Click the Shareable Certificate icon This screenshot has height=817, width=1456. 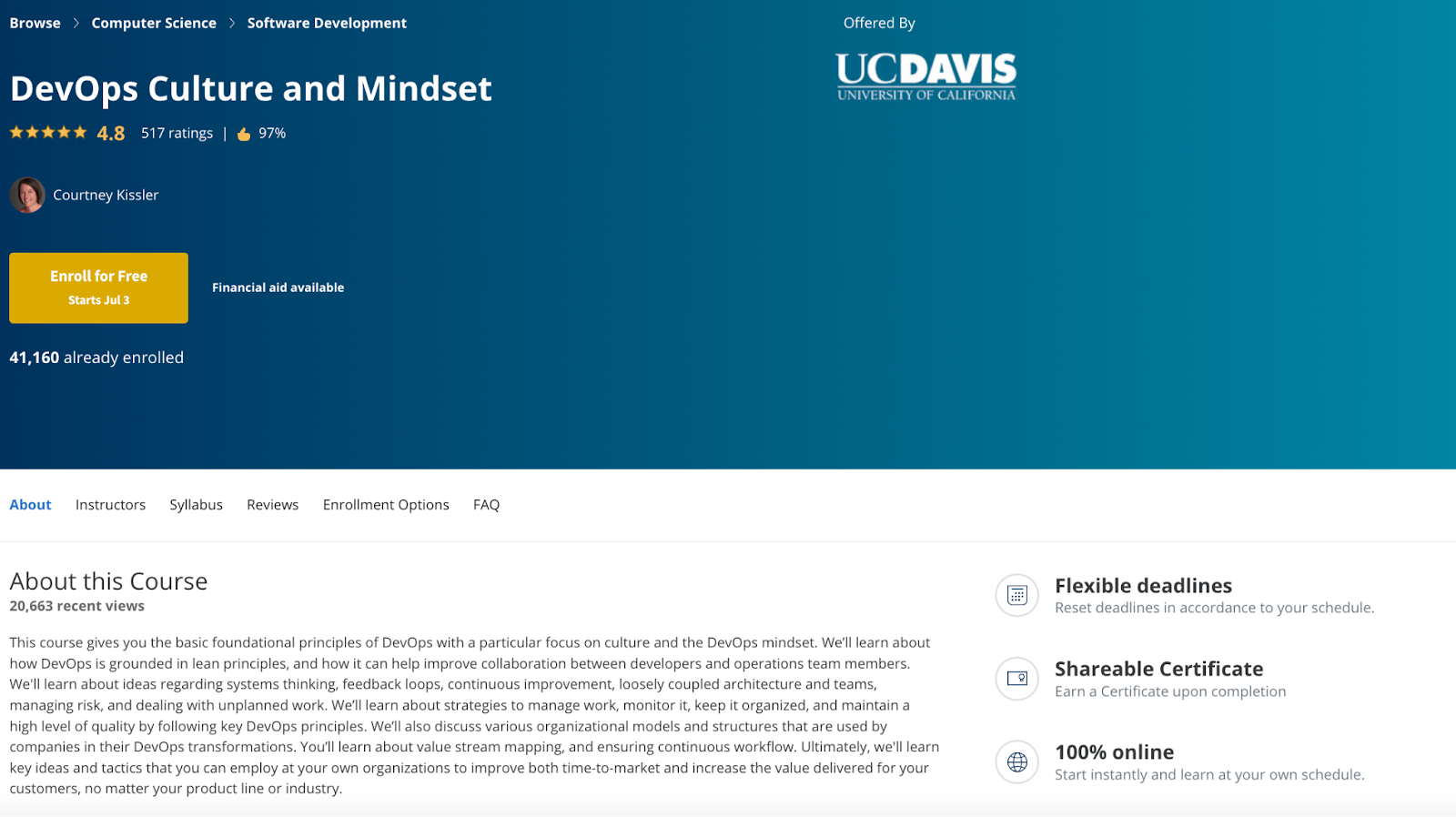pyautogui.click(x=1016, y=679)
